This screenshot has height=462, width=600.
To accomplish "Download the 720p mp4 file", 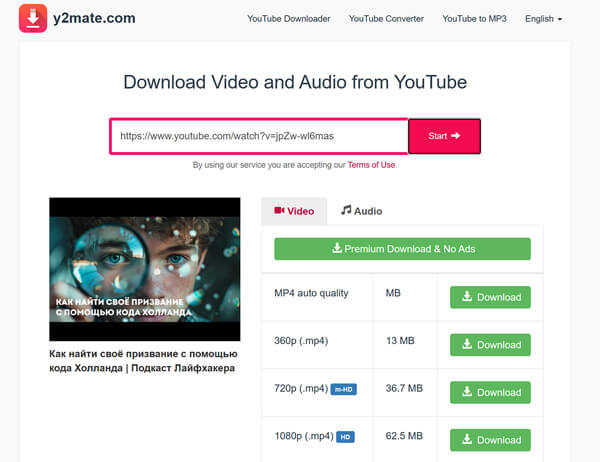I will coord(490,392).
